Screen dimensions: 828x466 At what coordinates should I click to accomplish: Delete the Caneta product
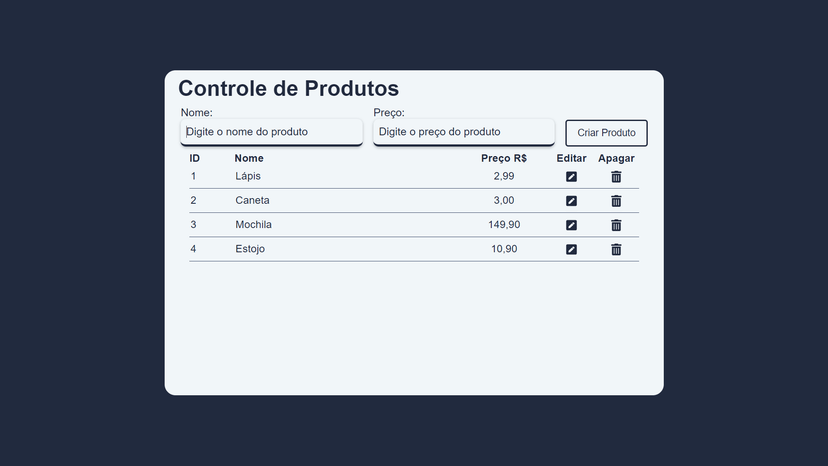coord(616,201)
